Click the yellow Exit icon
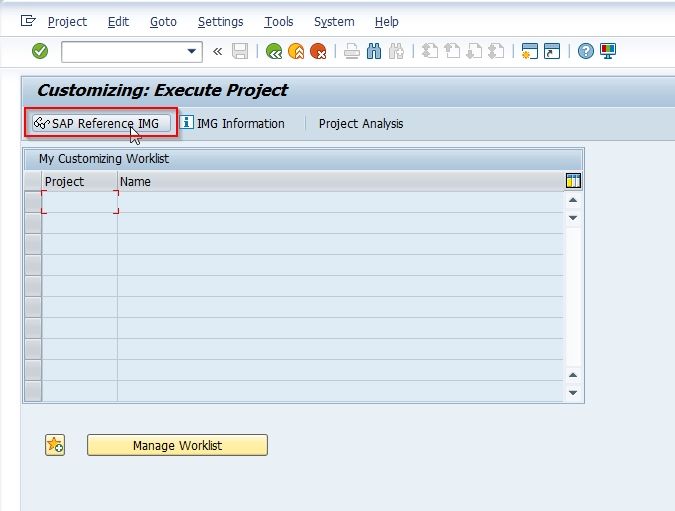 tap(296, 52)
